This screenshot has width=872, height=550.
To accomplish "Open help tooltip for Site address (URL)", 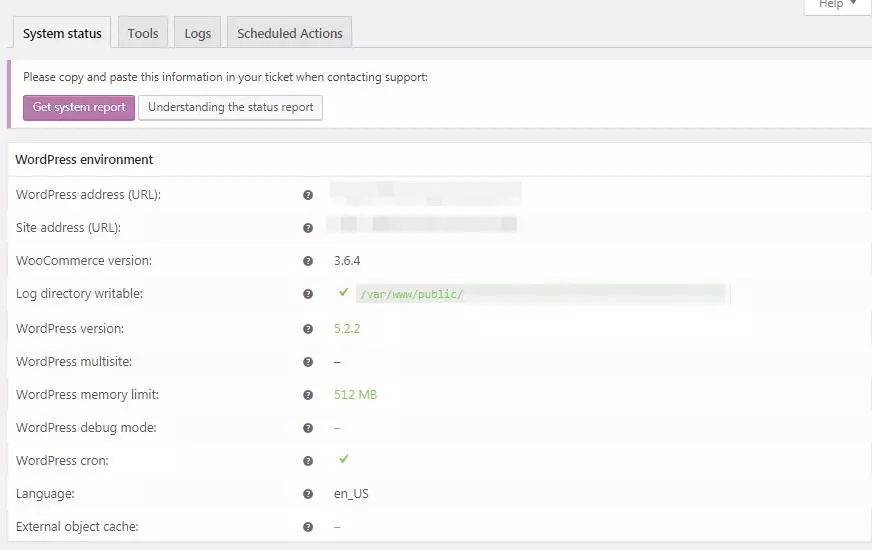I will point(308,228).
